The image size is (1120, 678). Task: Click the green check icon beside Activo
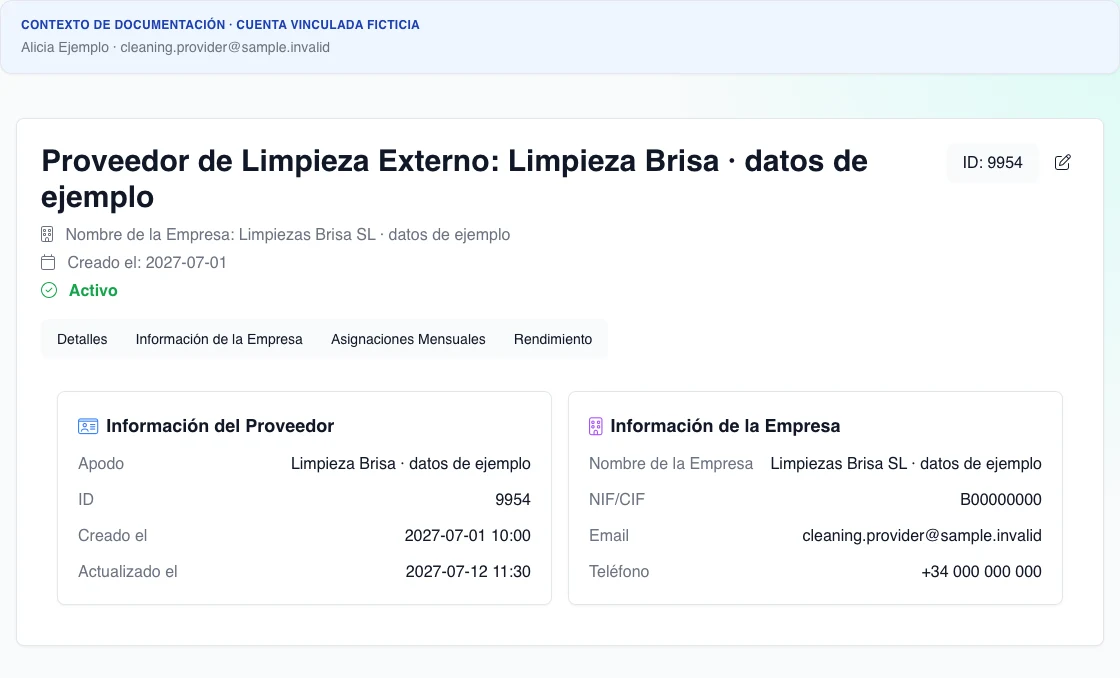click(49, 290)
